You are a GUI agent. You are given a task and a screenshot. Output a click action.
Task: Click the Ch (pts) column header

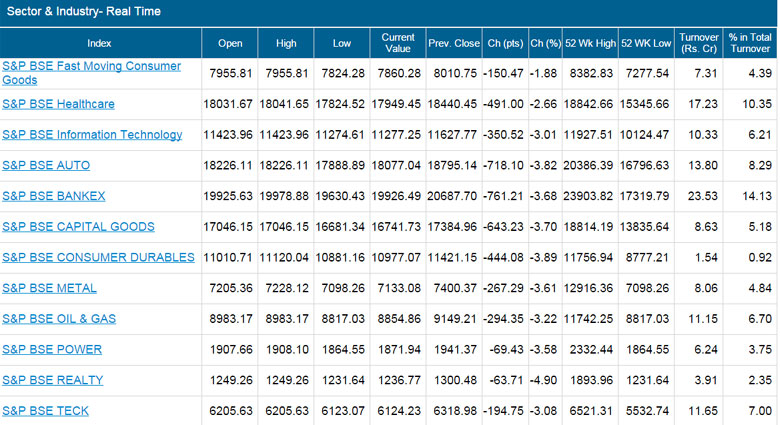[x=505, y=43]
